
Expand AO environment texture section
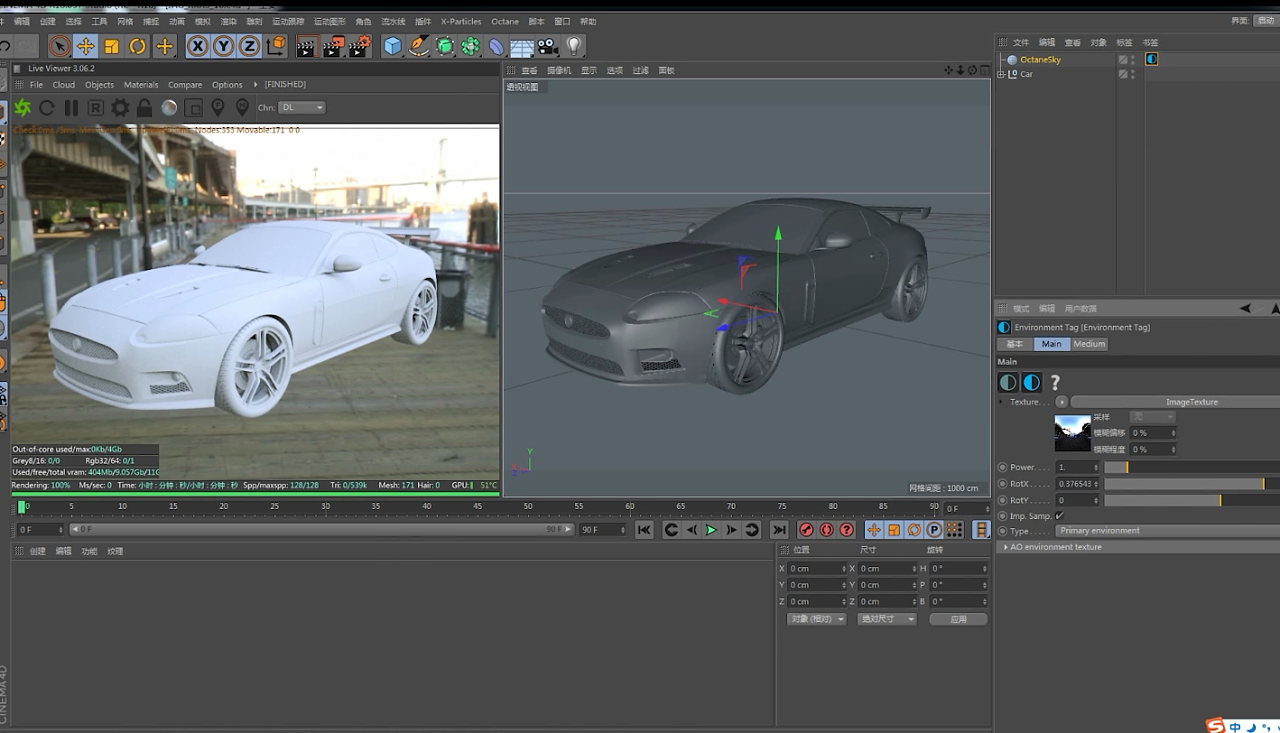point(1005,547)
